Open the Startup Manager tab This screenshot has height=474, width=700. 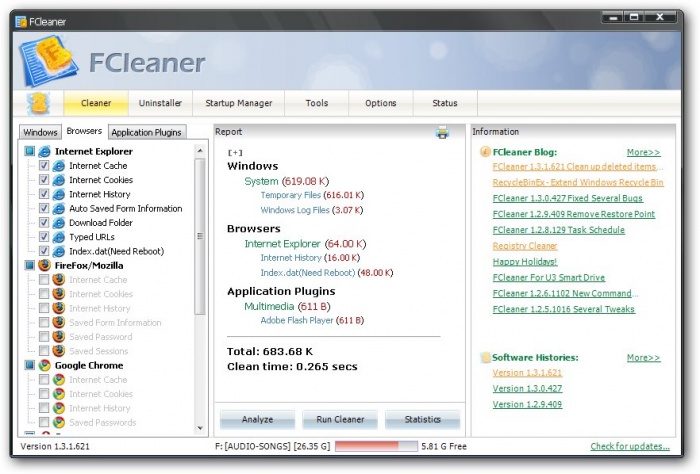coord(239,103)
